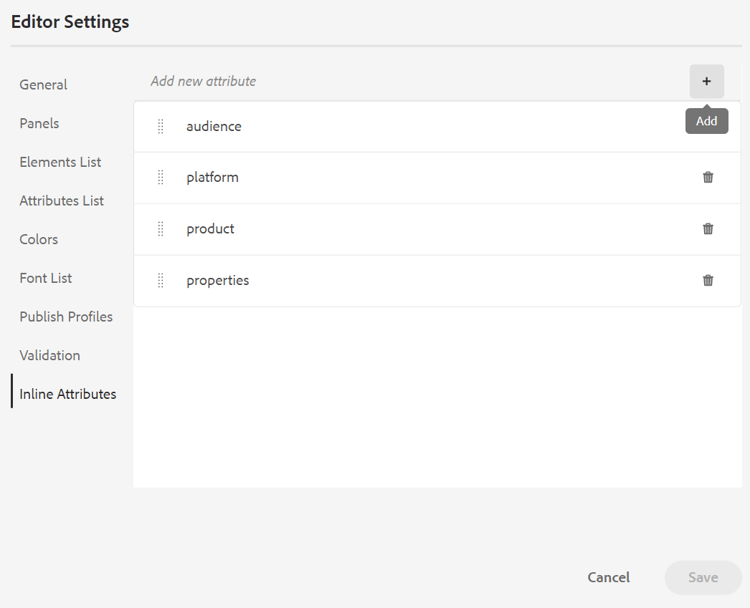This screenshot has height=608, width=750.
Task: Click the Add attribute plus button
Action: tap(706, 81)
